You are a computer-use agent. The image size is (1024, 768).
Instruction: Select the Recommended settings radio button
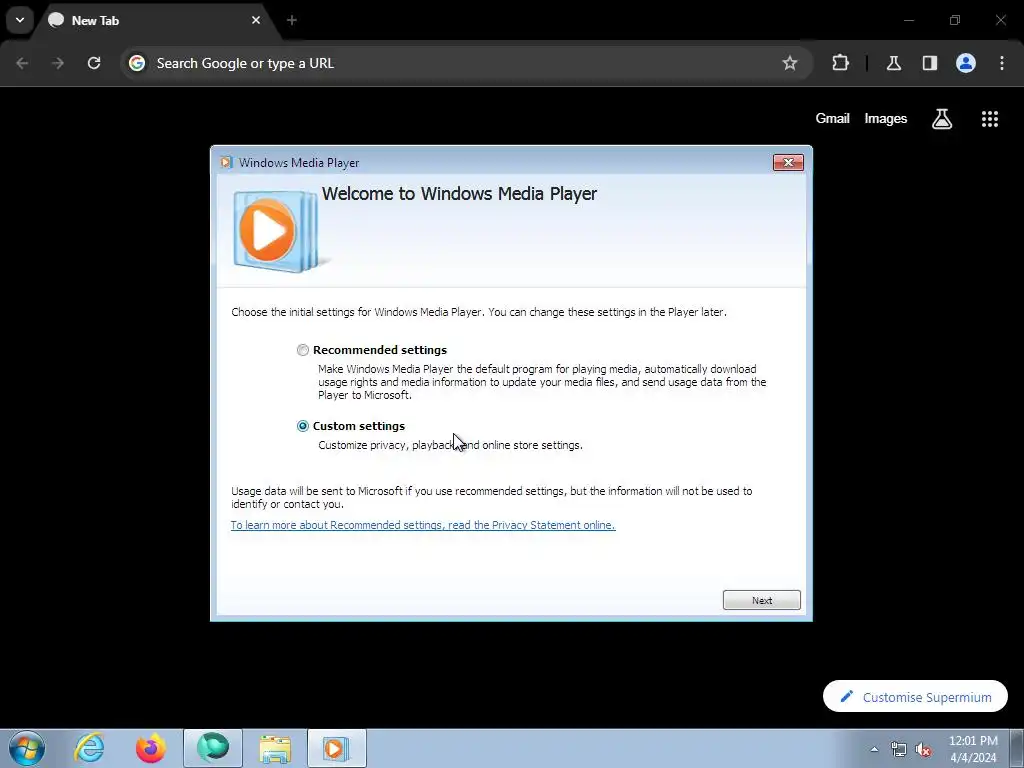click(302, 350)
